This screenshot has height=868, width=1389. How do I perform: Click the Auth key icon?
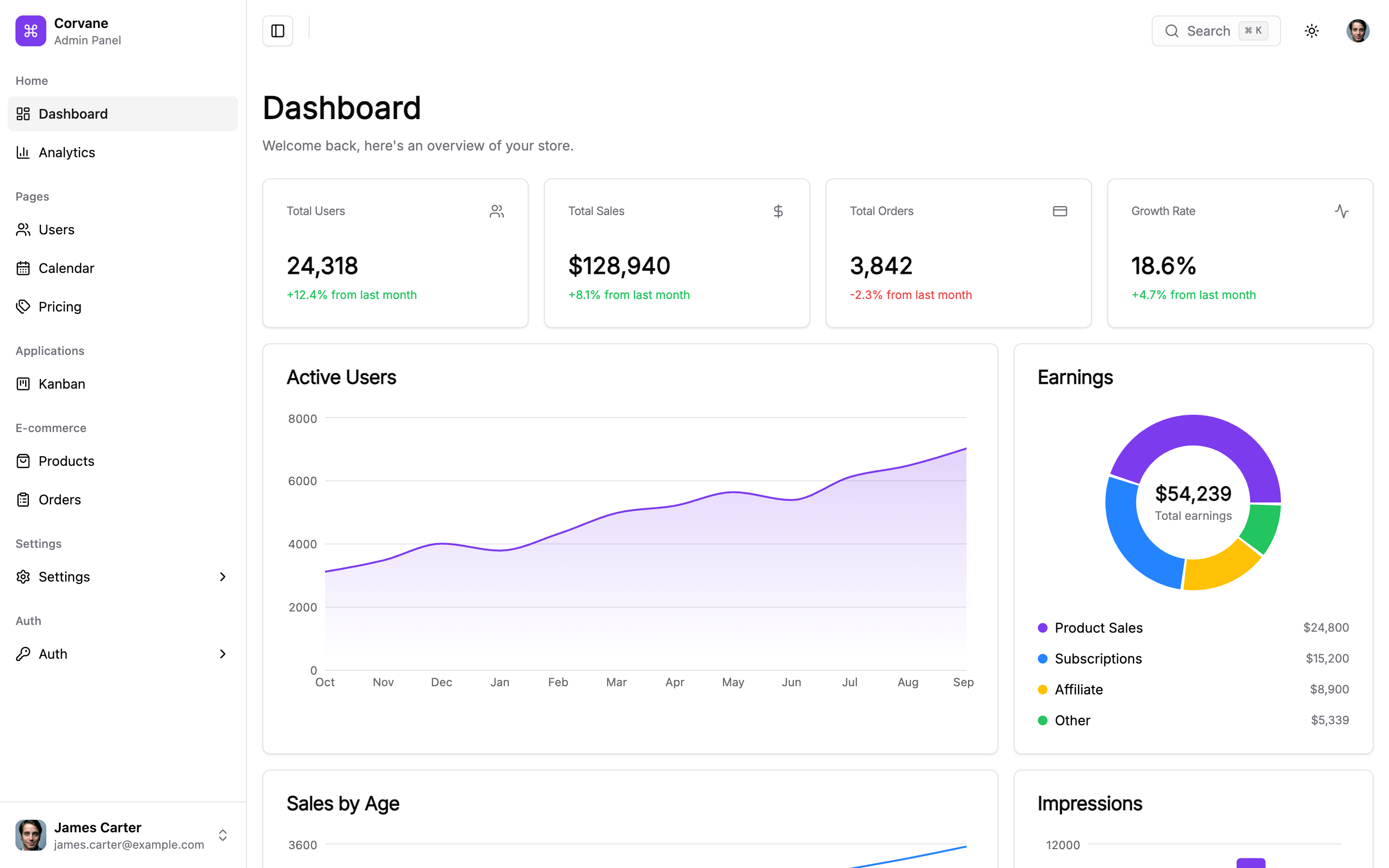[x=23, y=654]
